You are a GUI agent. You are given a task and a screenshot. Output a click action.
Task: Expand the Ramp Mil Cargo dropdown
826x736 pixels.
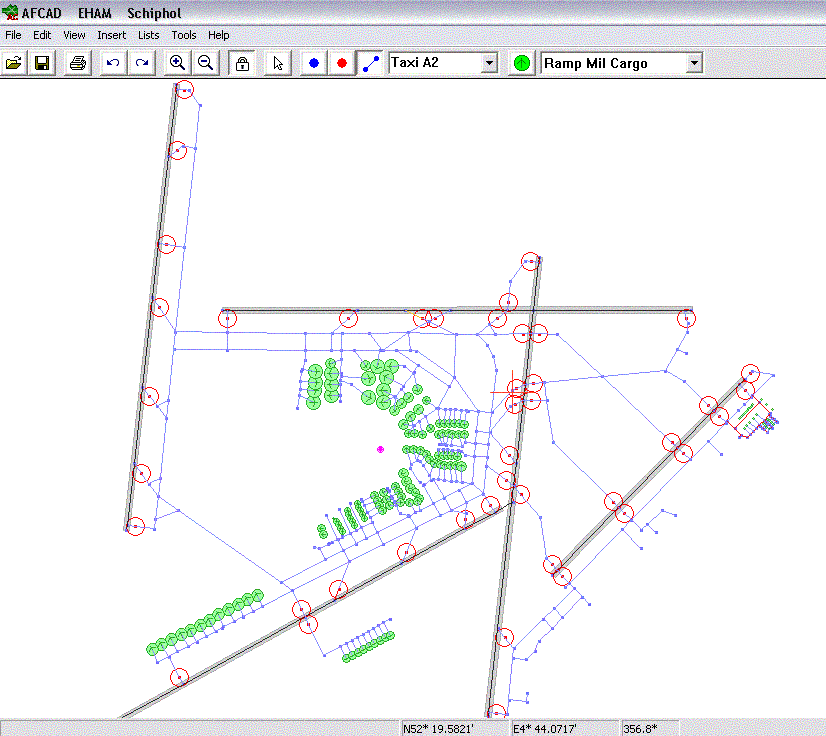(x=694, y=63)
